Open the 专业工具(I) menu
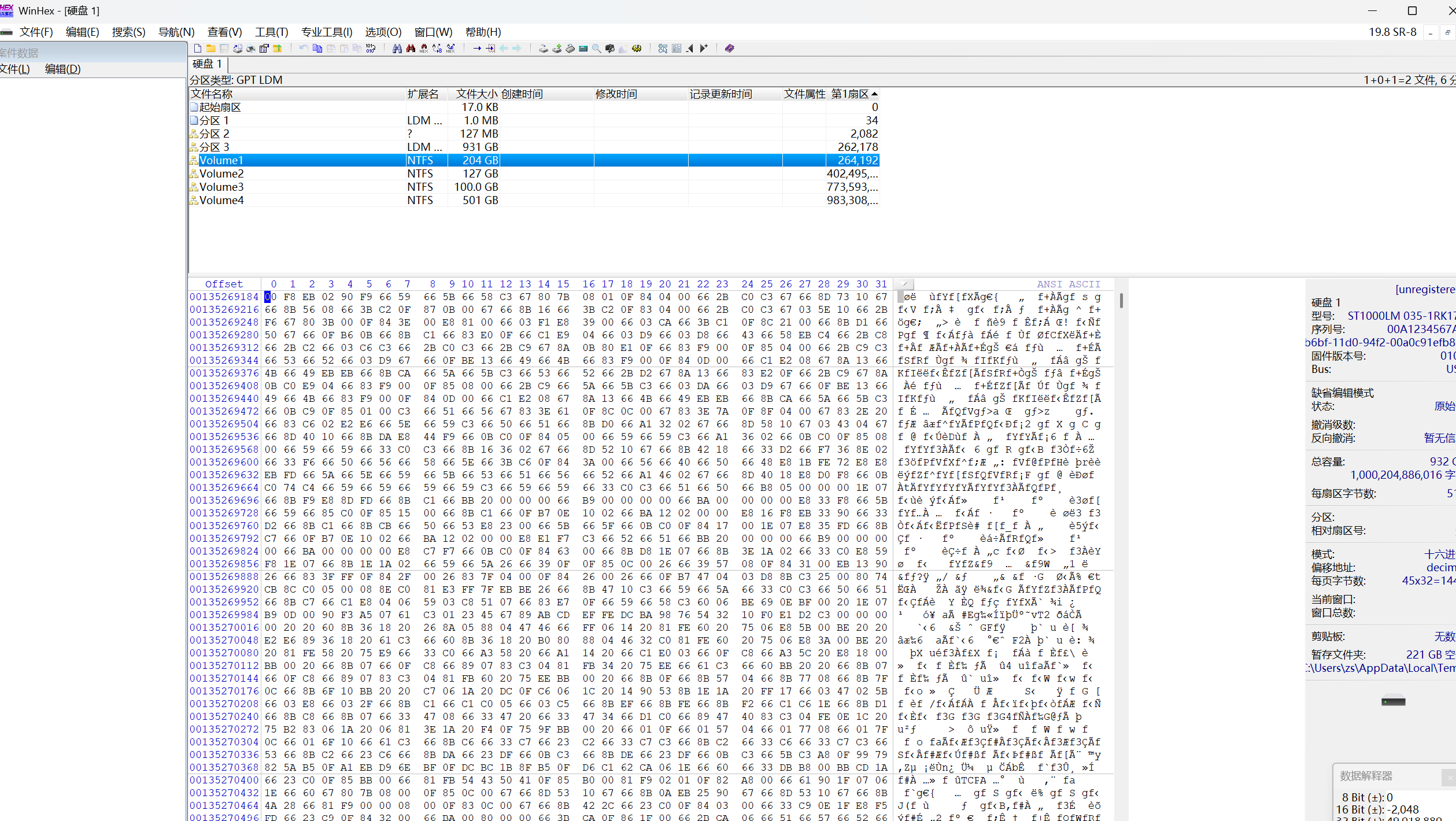Screen dimensions: 1456x821 click(x=326, y=32)
